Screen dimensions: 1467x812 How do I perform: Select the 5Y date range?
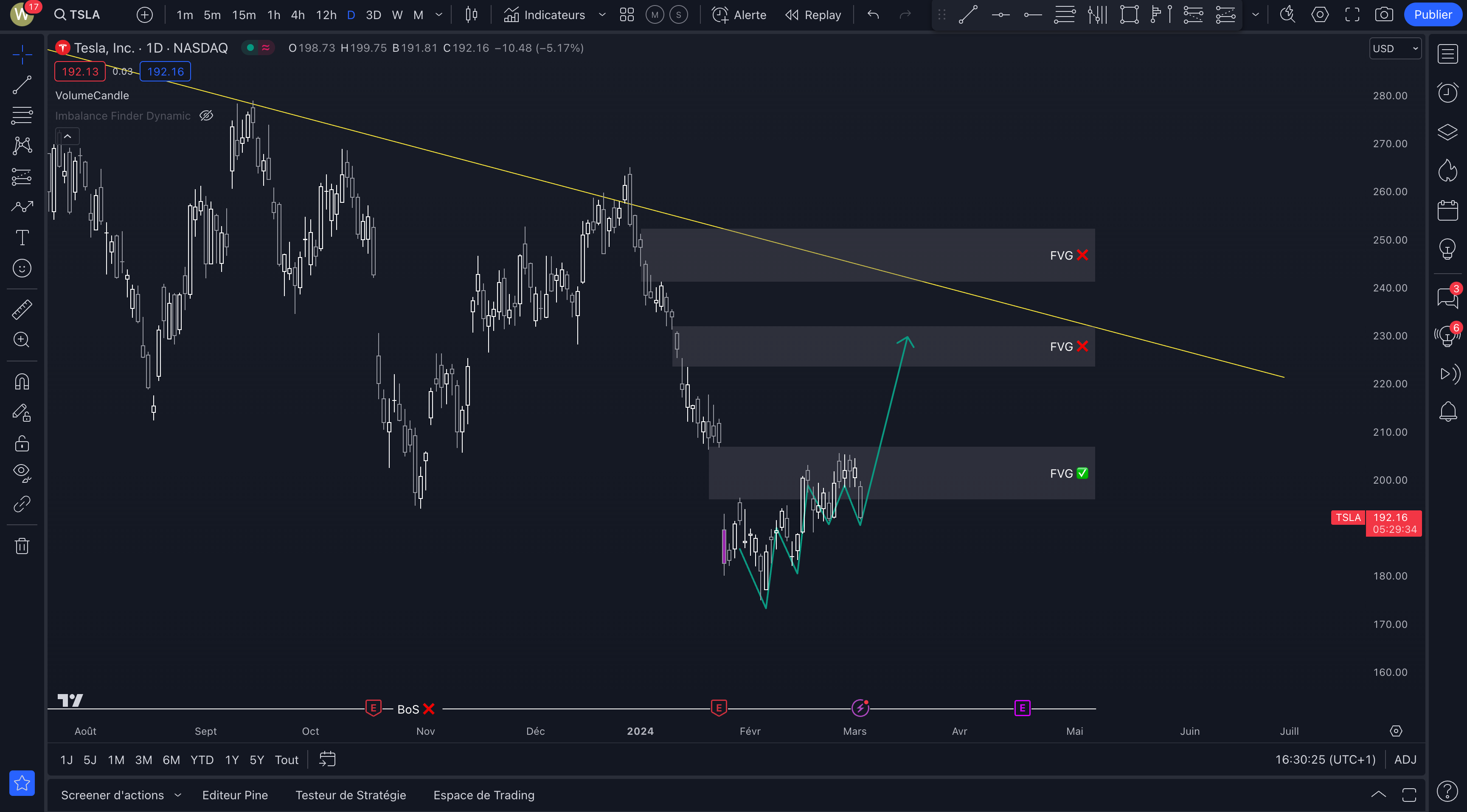[257, 760]
